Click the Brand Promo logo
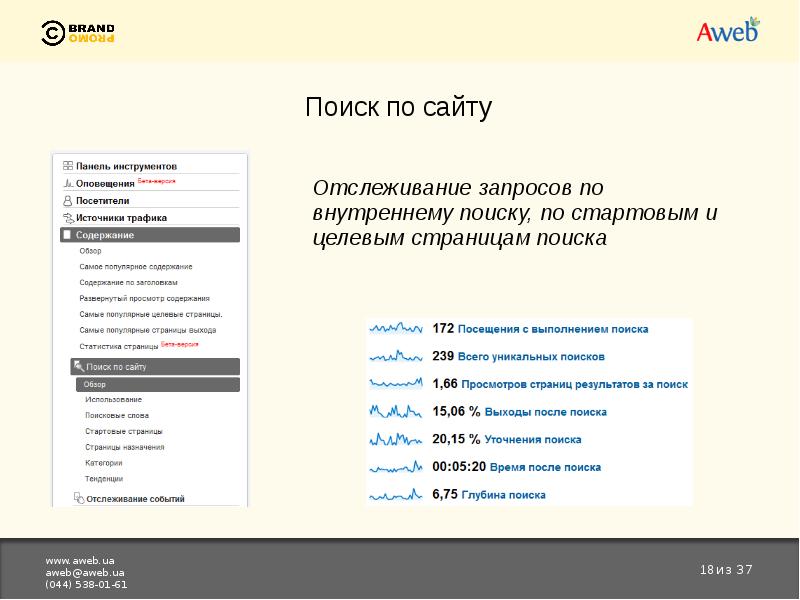Image resolution: width=800 pixels, height=600 pixels. click(78, 33)
